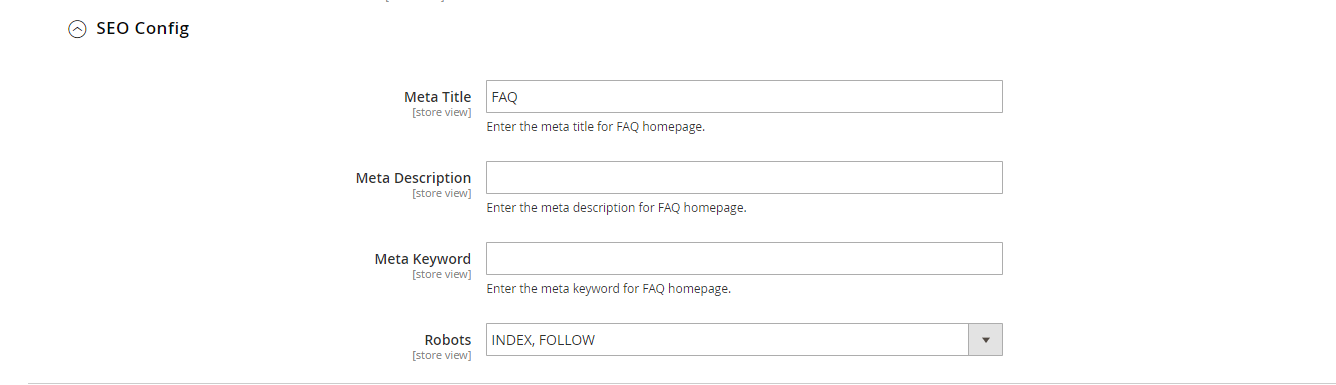1336x385 pixels.
Task: Click into the empty Meta Description field
Action: click(x=744, y=178)
